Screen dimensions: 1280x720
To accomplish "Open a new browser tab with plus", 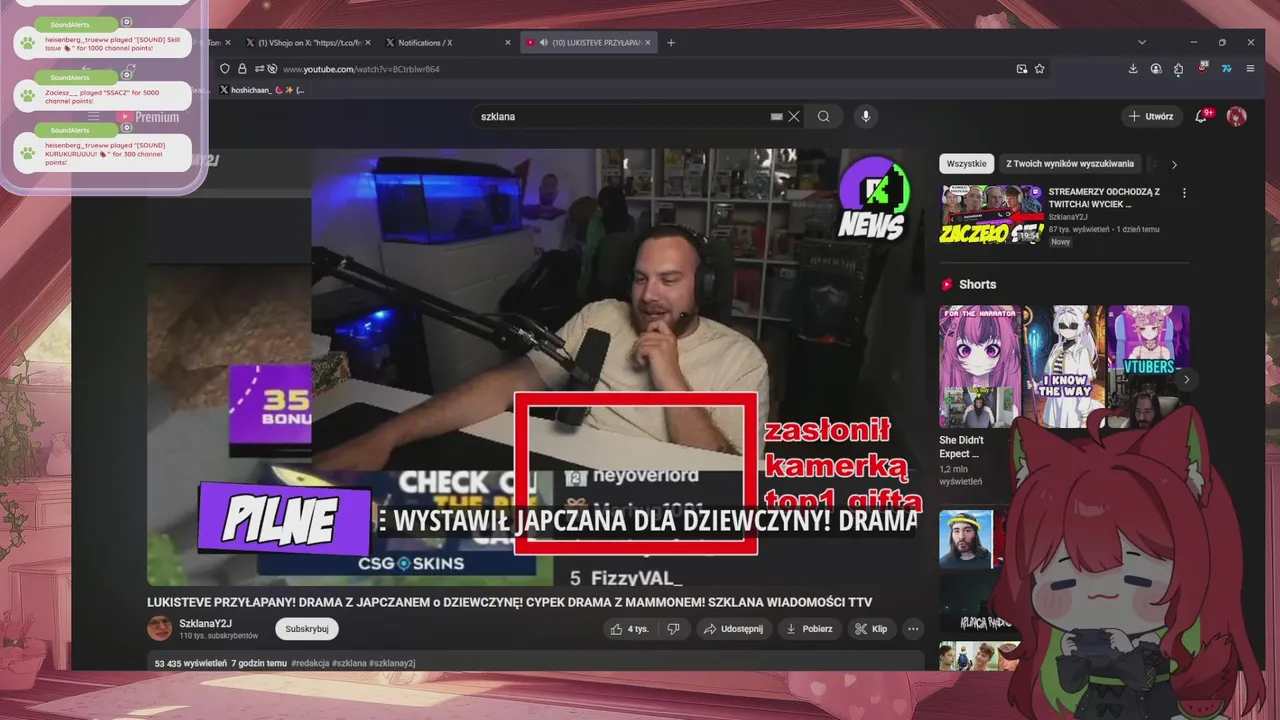I will point(671,43).
